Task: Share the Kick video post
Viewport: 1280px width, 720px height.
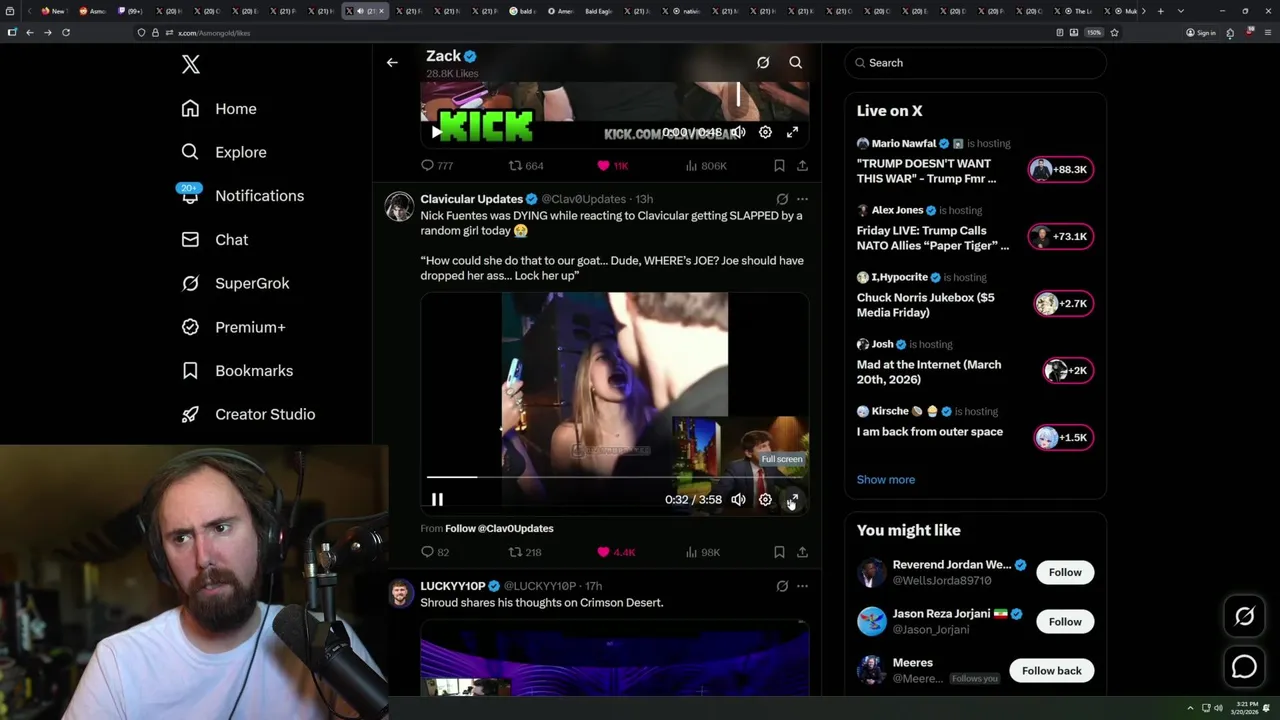Action: (x=802, y=166)
